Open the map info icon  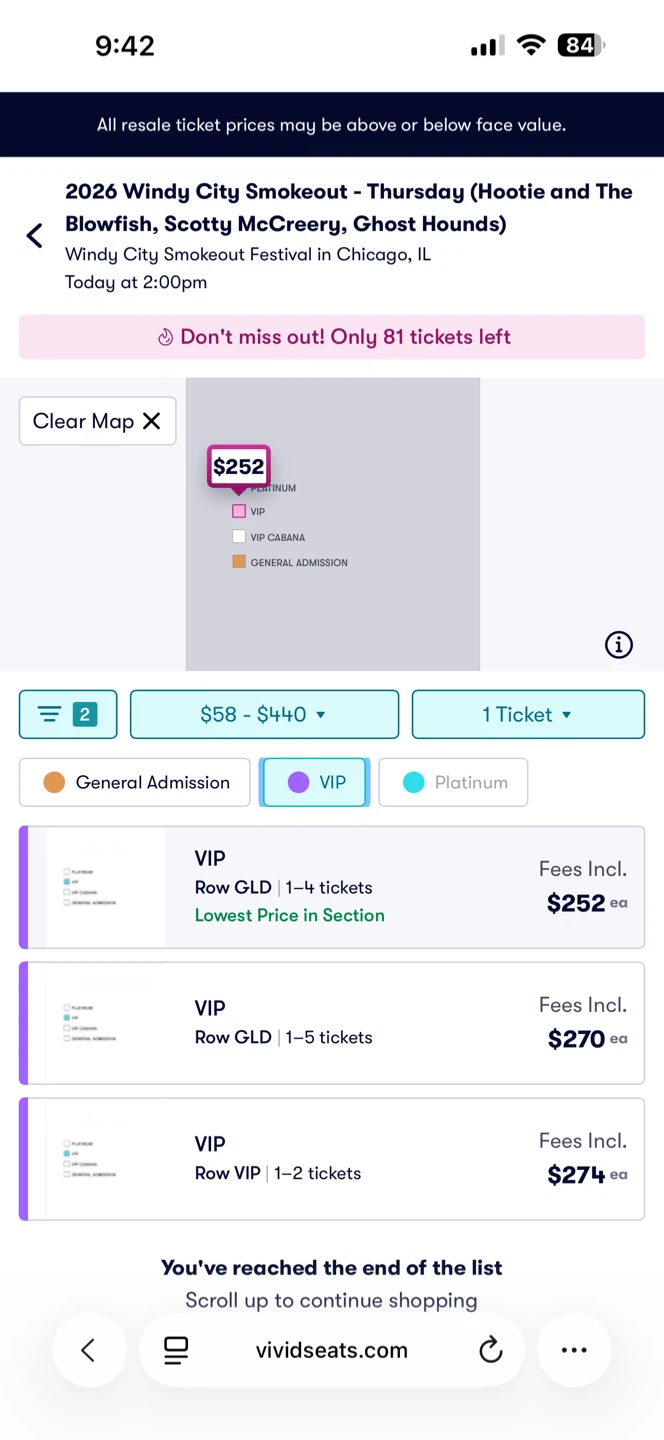pos(619,645)
